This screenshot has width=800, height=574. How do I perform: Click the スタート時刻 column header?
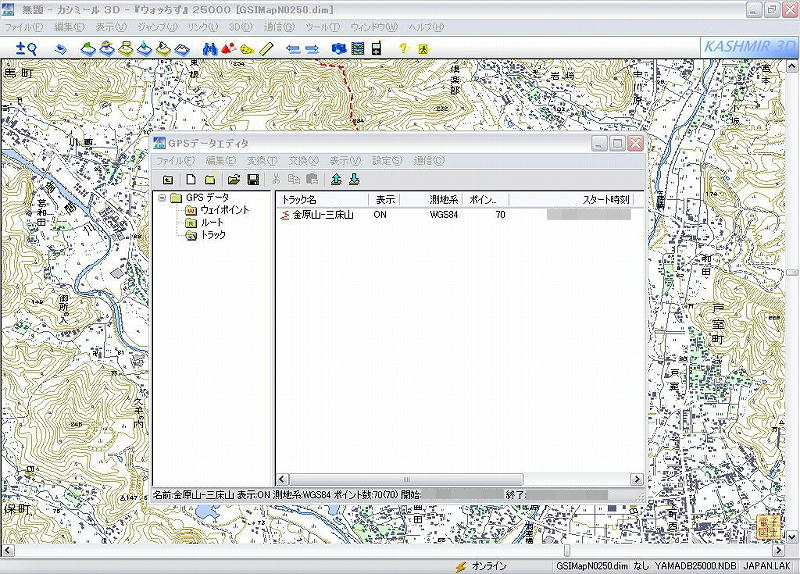pyautogui.click(x=571, y=199)
